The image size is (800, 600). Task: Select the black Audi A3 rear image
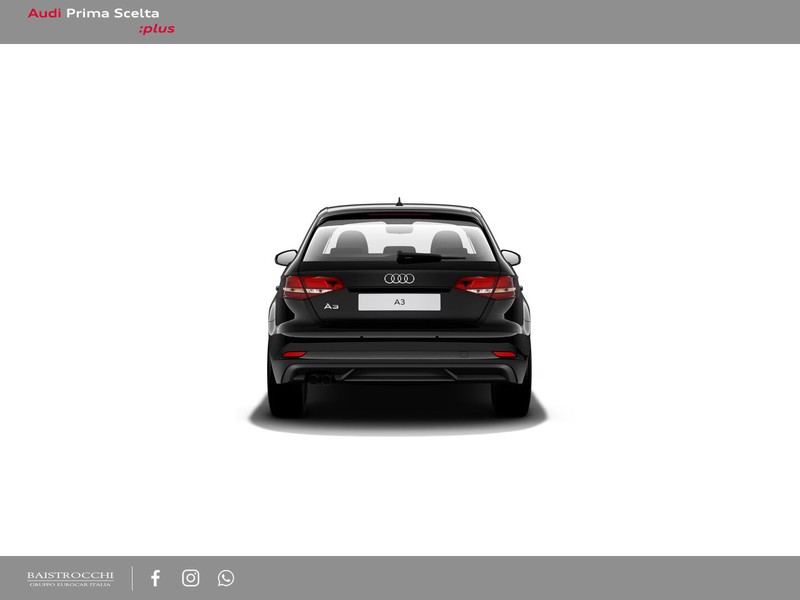point(399,315)
